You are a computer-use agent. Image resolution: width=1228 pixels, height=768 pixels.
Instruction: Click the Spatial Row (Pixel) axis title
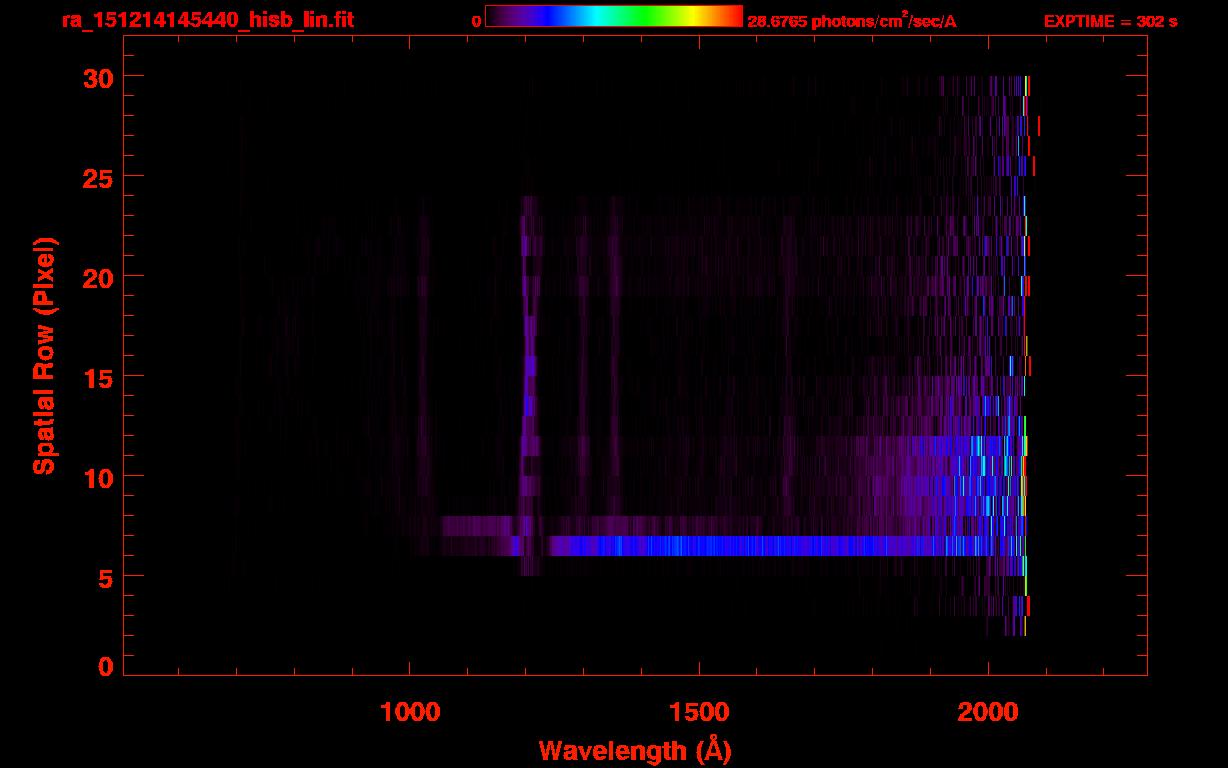(43, 355)
